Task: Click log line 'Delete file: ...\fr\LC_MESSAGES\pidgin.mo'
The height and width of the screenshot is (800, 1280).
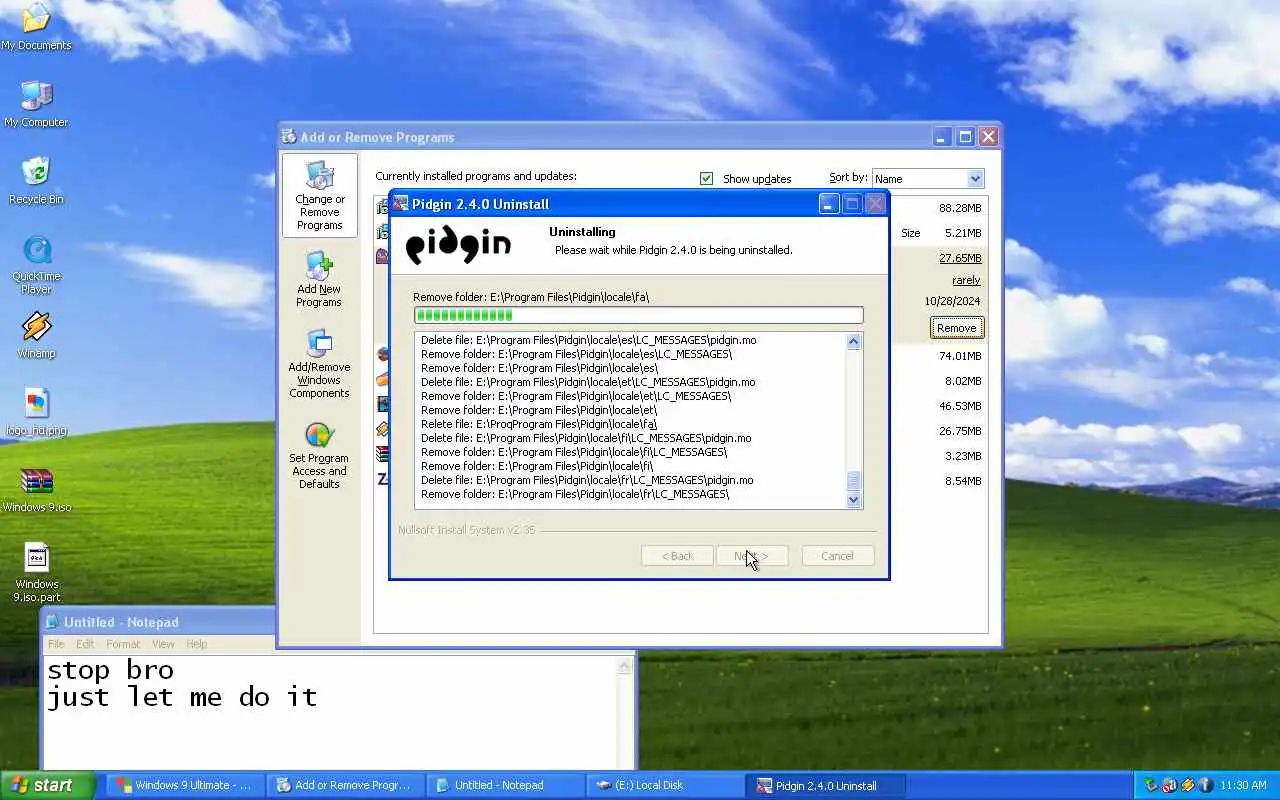Action: click(x=587, y=480)
